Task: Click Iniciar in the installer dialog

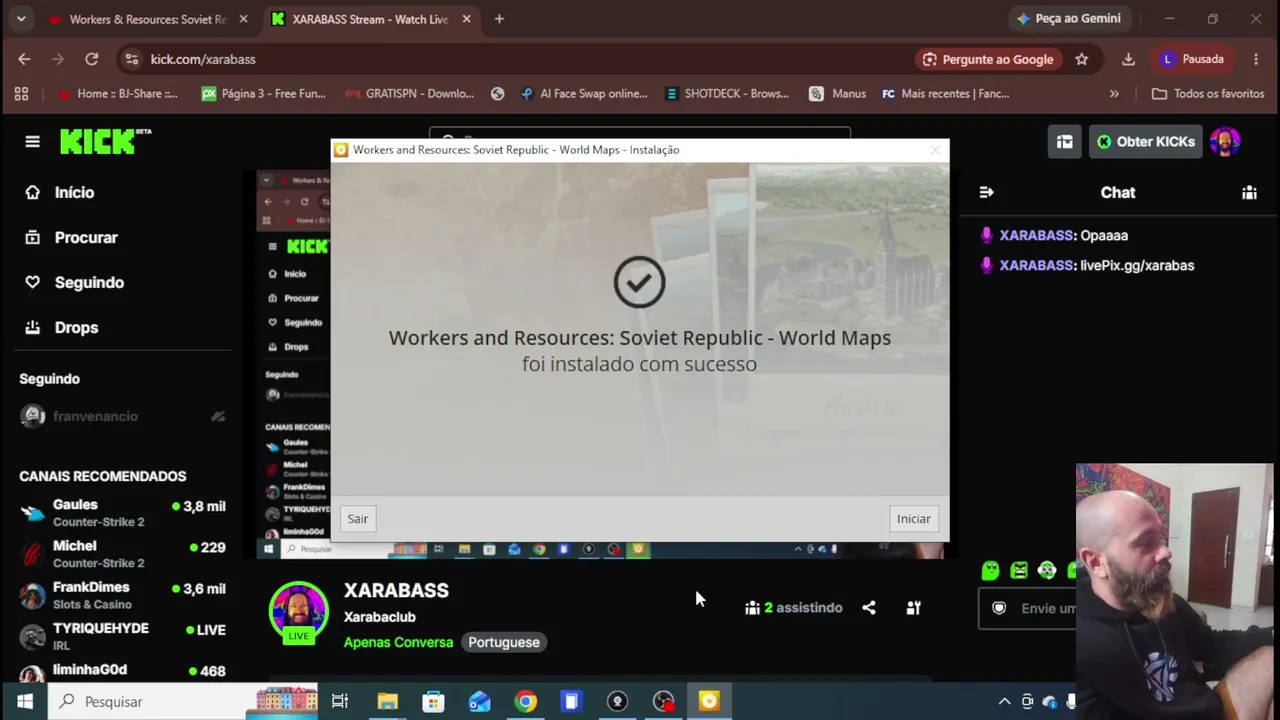Action: [913, 518]
